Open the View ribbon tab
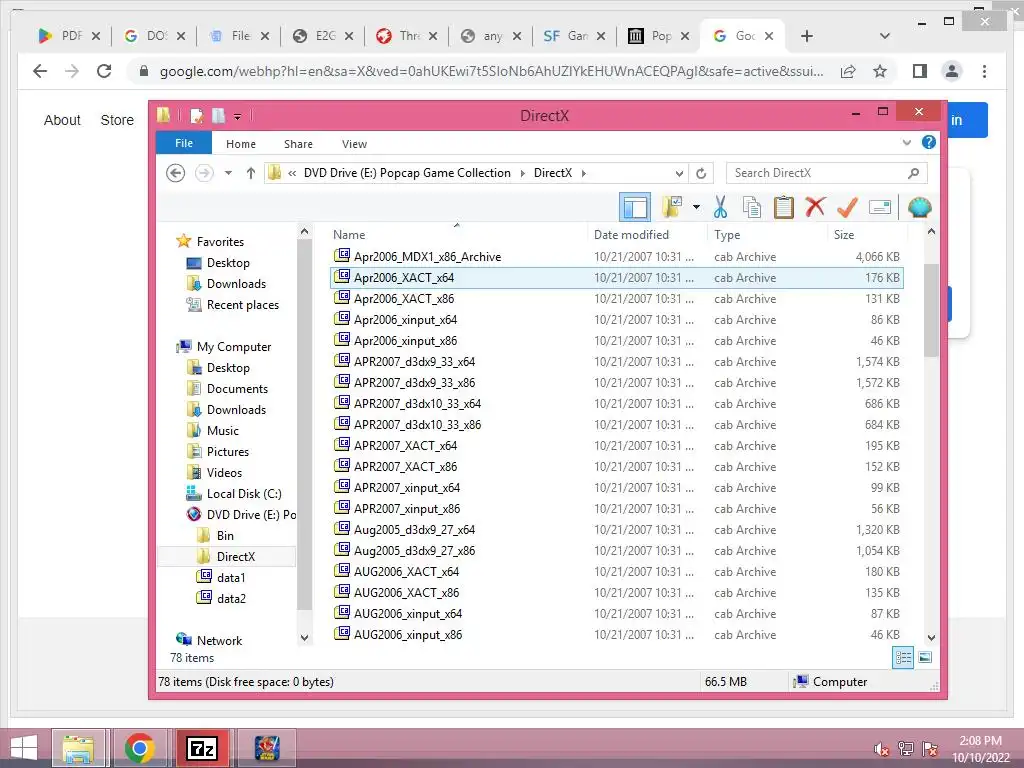The height and width of the screenshot is (768, 1024). point(354,144)
